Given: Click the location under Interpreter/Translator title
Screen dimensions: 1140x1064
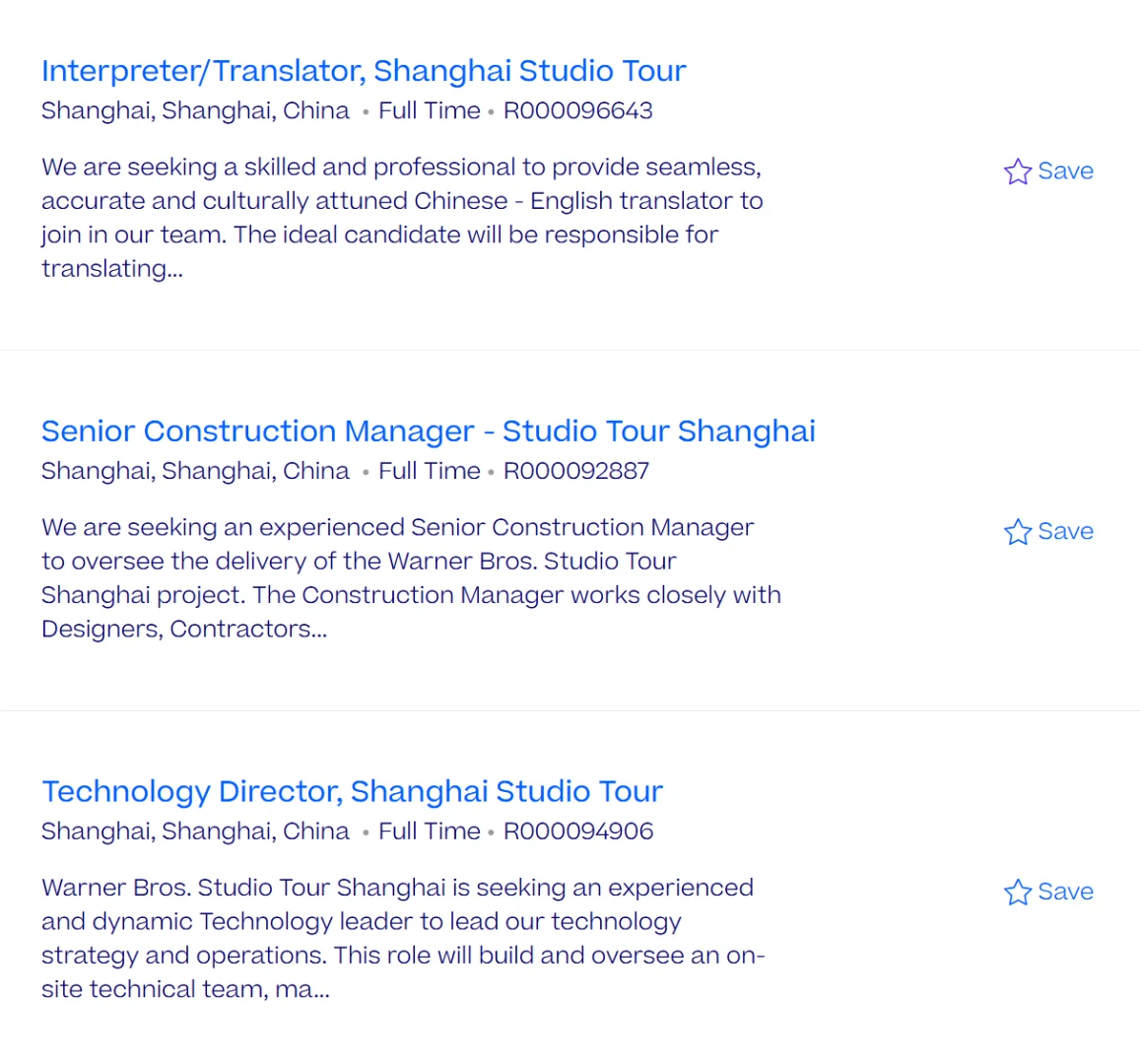Looking at the screenshot, I should click(x=195, y=111).
